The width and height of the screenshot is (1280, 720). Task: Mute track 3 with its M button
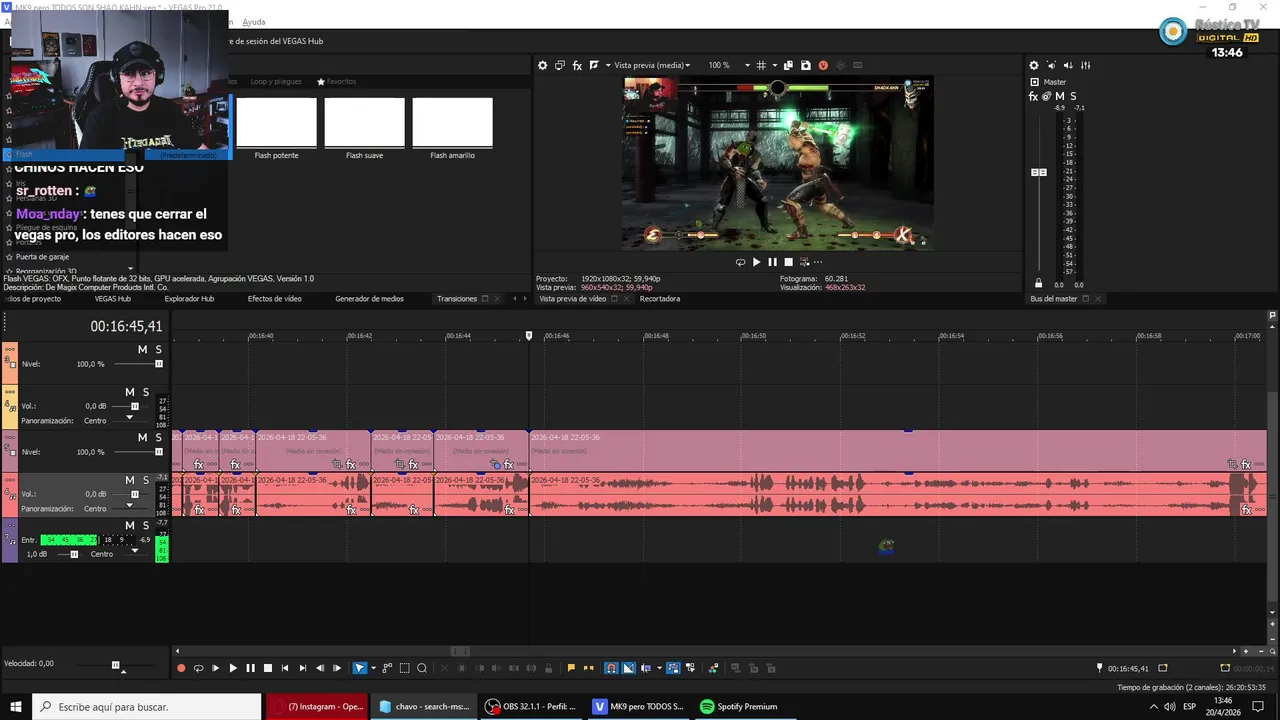click(142, 349)
